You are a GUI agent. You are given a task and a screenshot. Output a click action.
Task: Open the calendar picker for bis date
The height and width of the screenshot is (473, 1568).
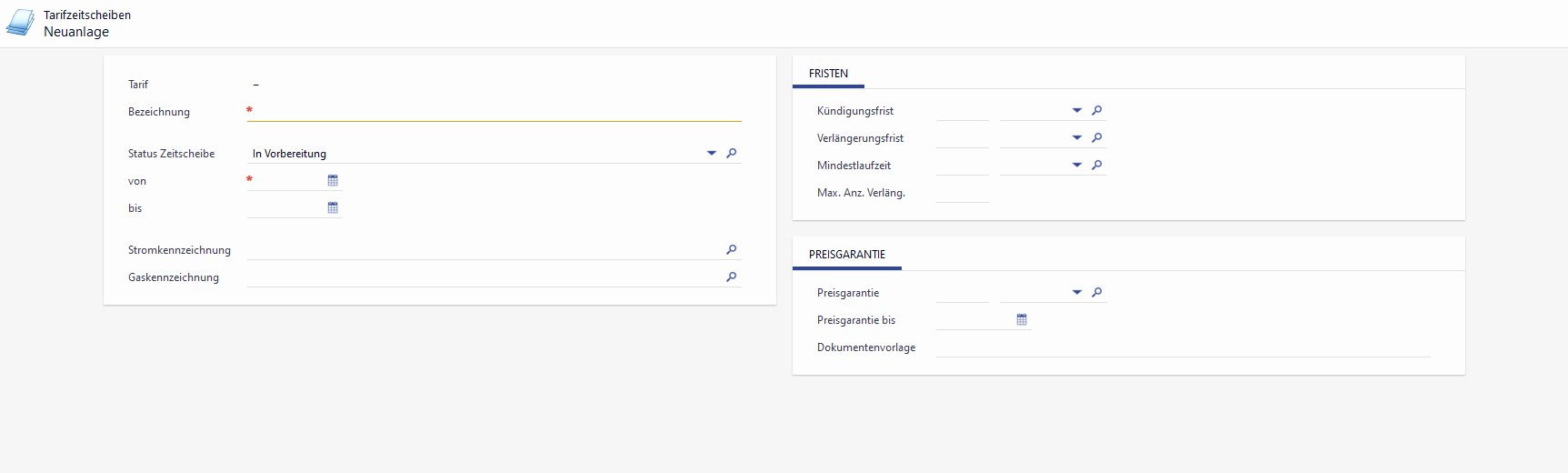click(x=333, y=208)
